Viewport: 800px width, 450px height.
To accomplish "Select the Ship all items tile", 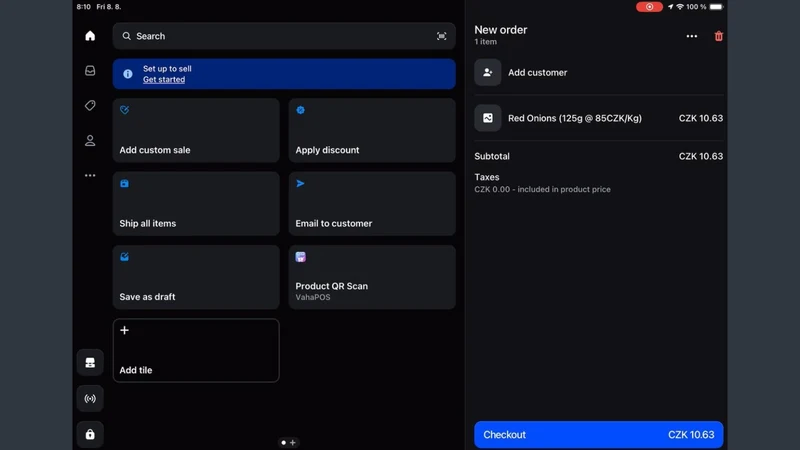I will pos(196,204).
